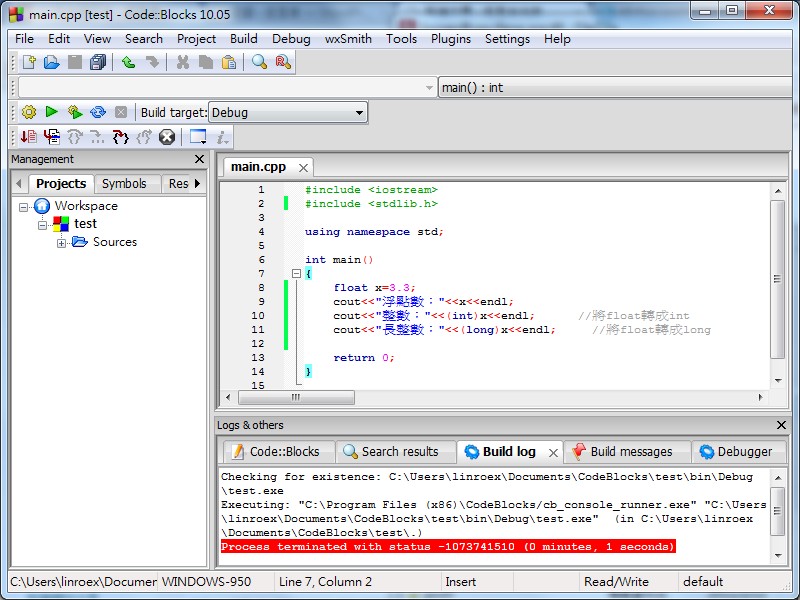Build and run icon

75,112
